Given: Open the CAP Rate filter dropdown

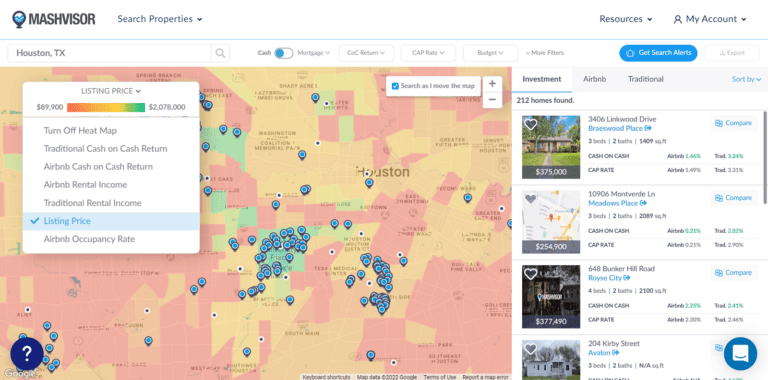Looking at the screenshot, I should (428, 53).
